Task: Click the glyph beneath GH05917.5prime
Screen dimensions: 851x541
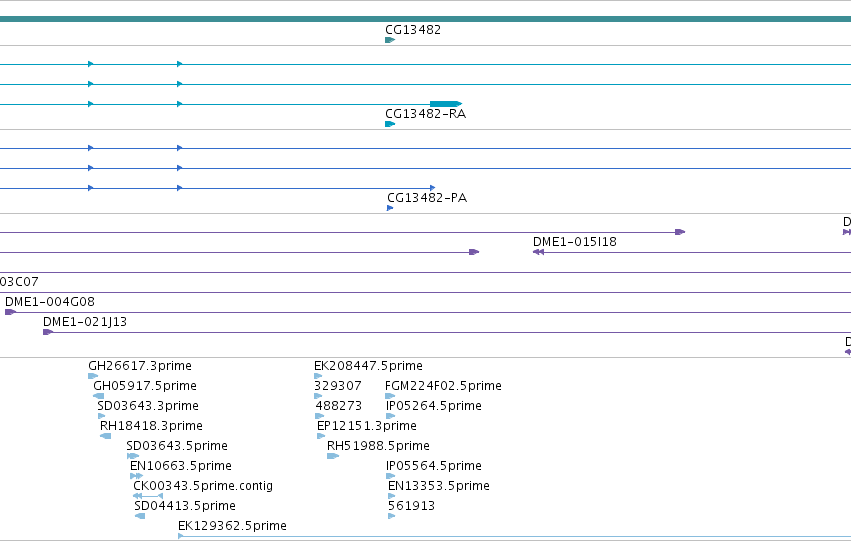Action: [x=98, y=396]
